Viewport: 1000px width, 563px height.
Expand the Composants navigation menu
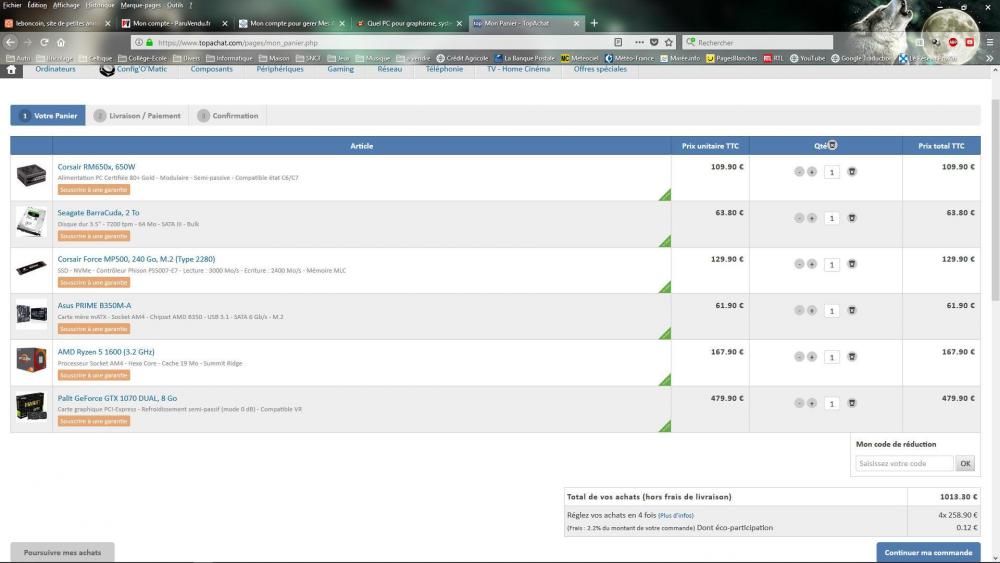point(211,69)
